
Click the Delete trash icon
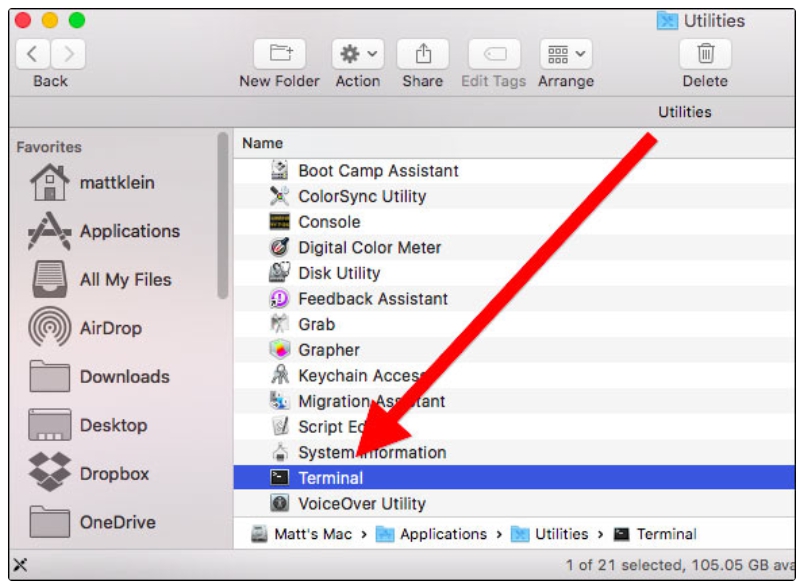point(705,54)
